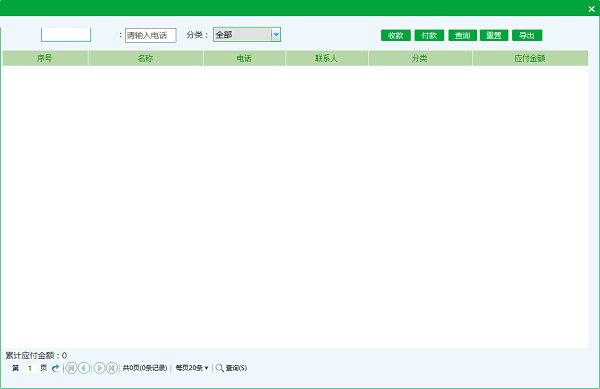This screenshot has width=600, height=389.
Task: Click the 共0页(0条记录) text
Action: click(x=145, y=368)
